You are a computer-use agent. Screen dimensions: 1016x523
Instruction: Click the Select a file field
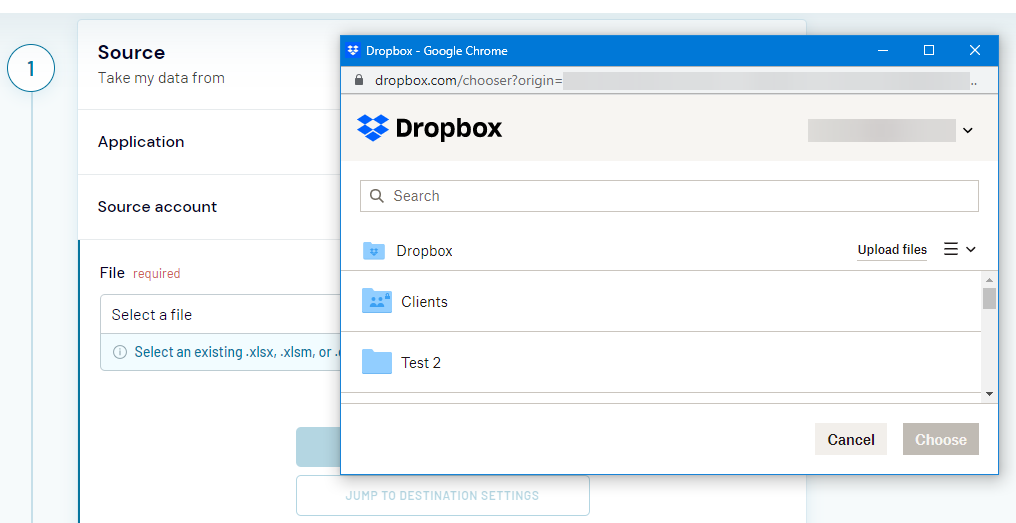[220, 315]
